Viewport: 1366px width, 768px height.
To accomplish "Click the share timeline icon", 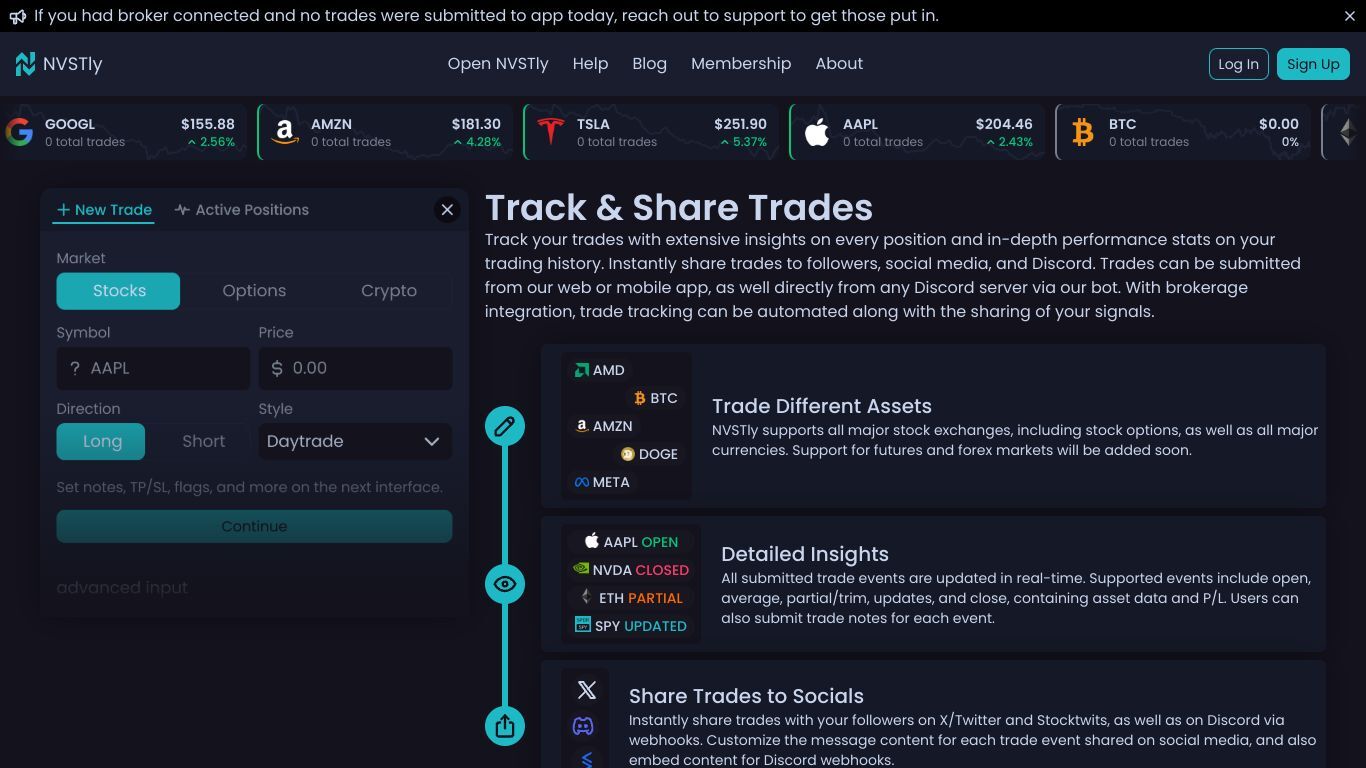I will 504,726.
